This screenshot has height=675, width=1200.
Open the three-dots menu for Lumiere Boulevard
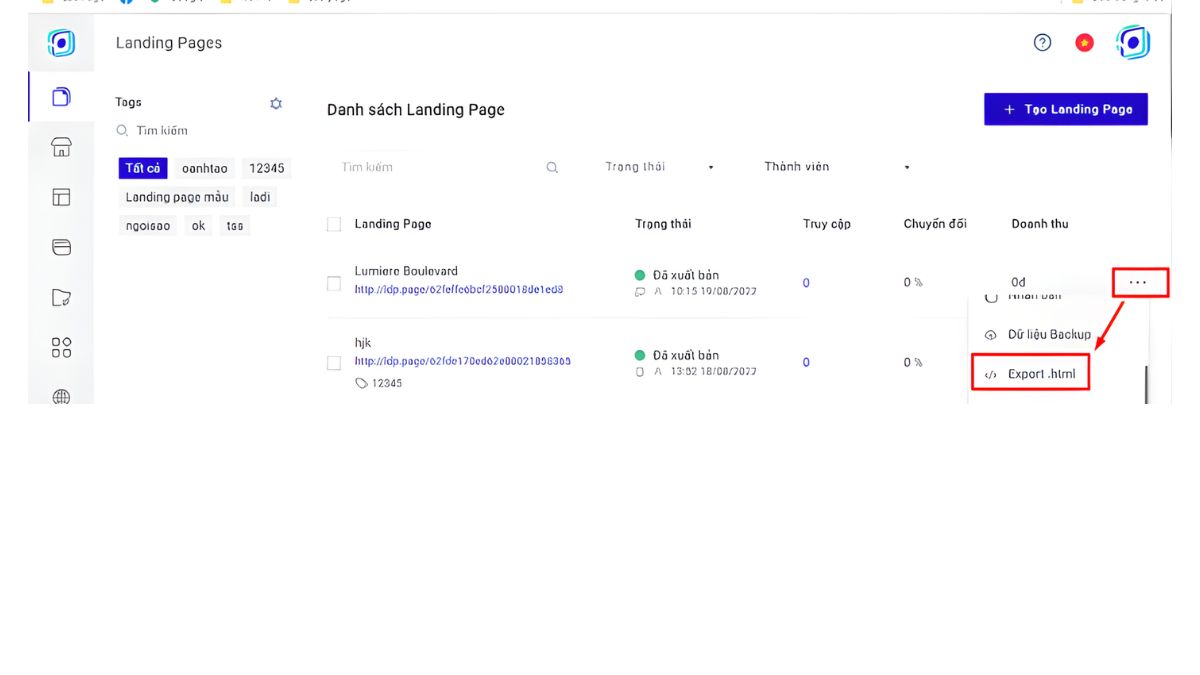tap(1138, 283)
